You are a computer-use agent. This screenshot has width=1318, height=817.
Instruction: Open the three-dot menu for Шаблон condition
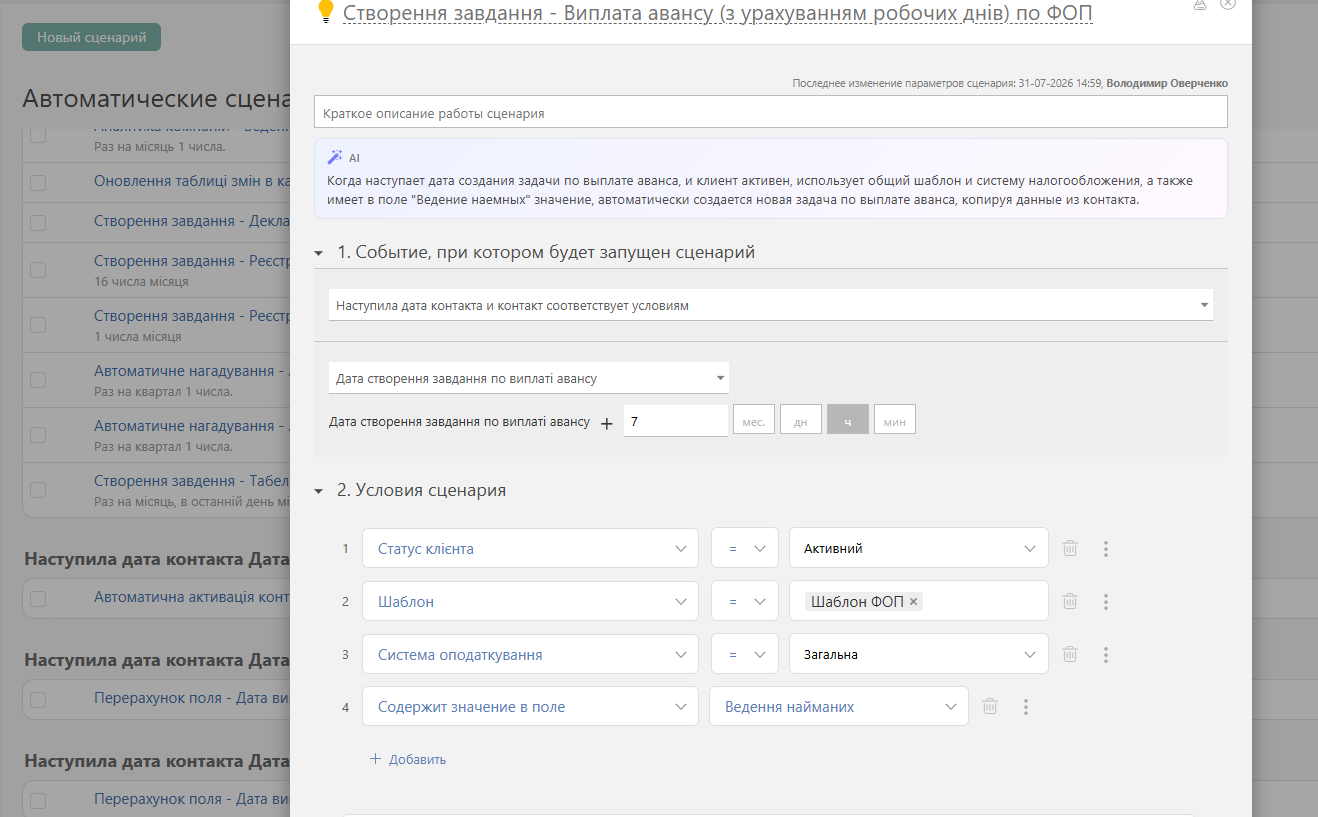click(x=1106, y=601)
